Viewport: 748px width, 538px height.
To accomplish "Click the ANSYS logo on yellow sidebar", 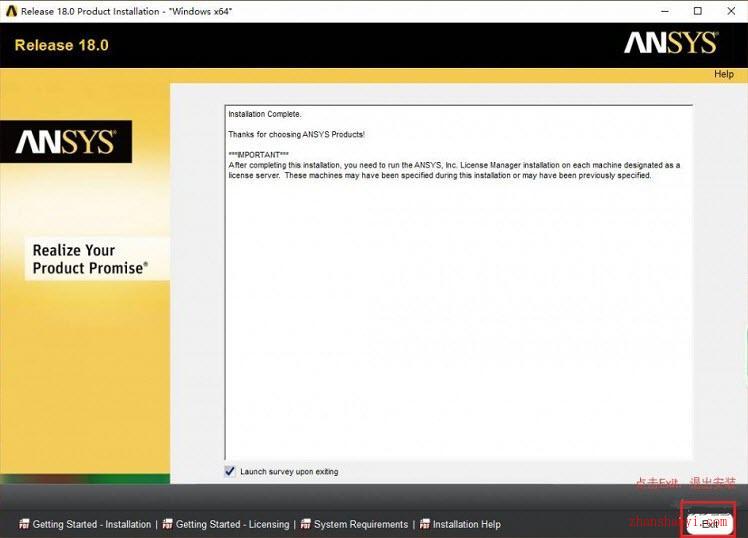I will [x=66, y=142].
